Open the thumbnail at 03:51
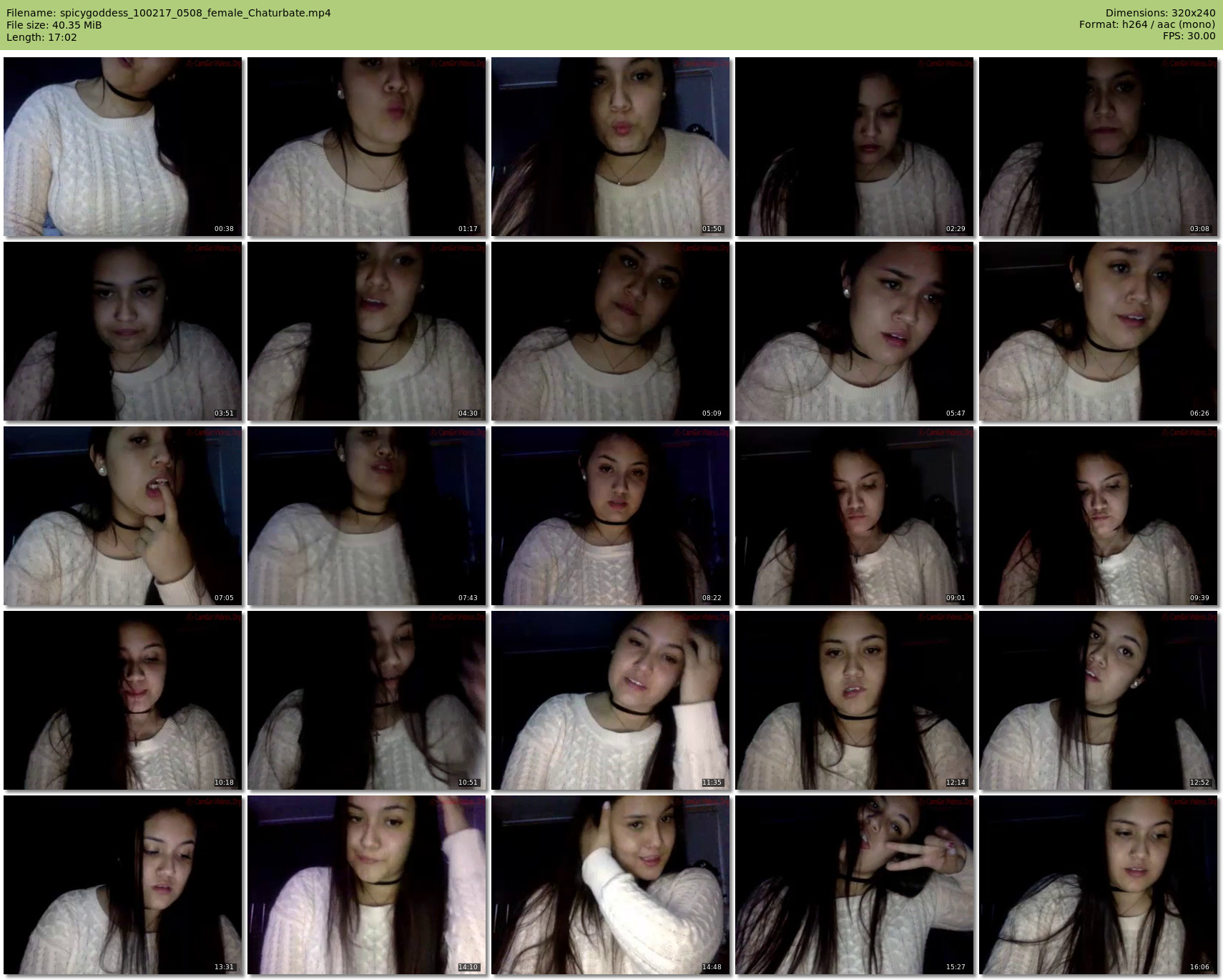 pyautogui.click(x=123, y=331)
